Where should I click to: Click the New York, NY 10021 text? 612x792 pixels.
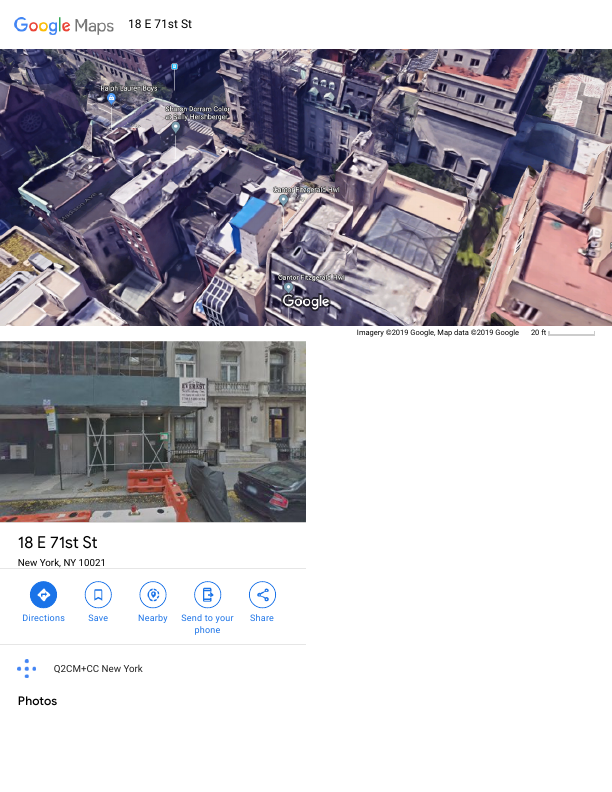click(x=62, y=562)
